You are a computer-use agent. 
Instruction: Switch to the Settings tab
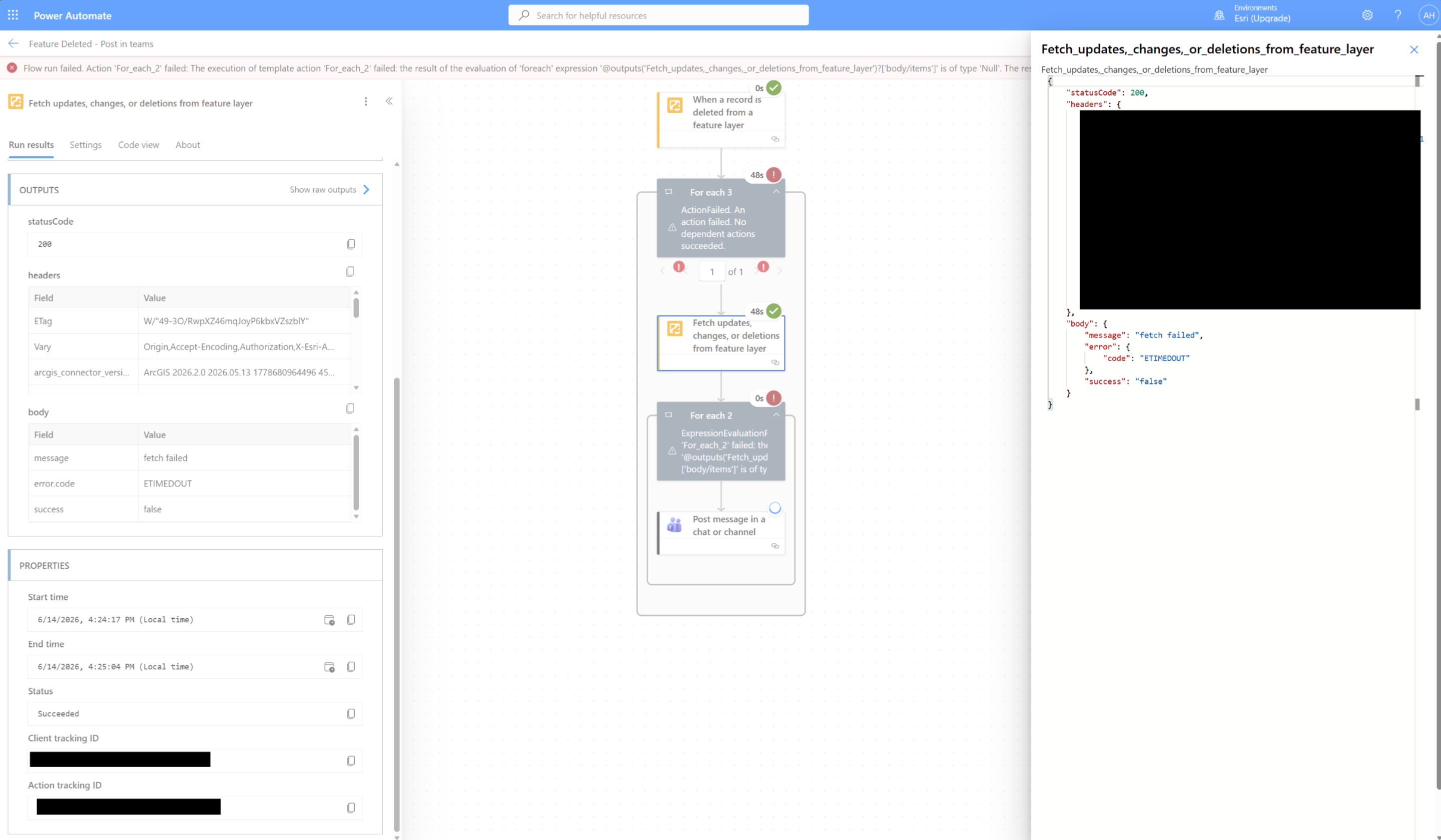(86, 145)
